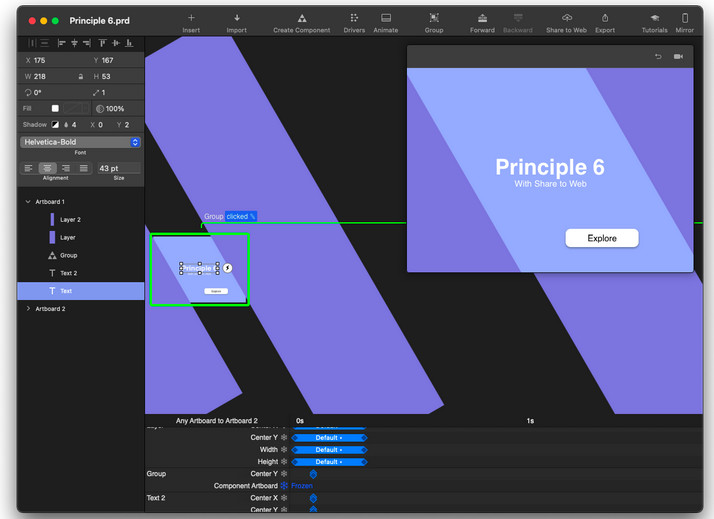Screen dimensions: 714x519
Task: Align right edges icon
Action: coord(87,43)
